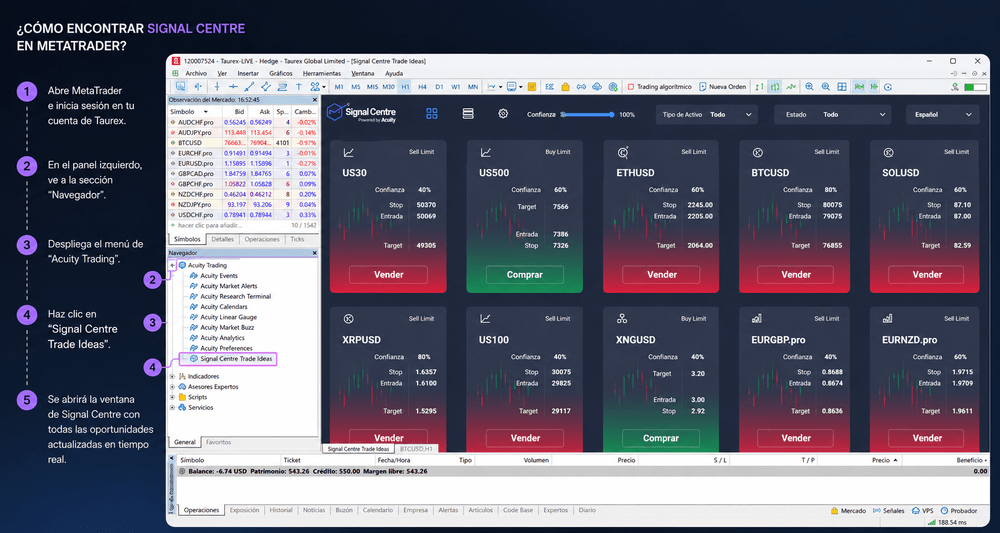Select the vertical line drawing tool

coord(217,87)
